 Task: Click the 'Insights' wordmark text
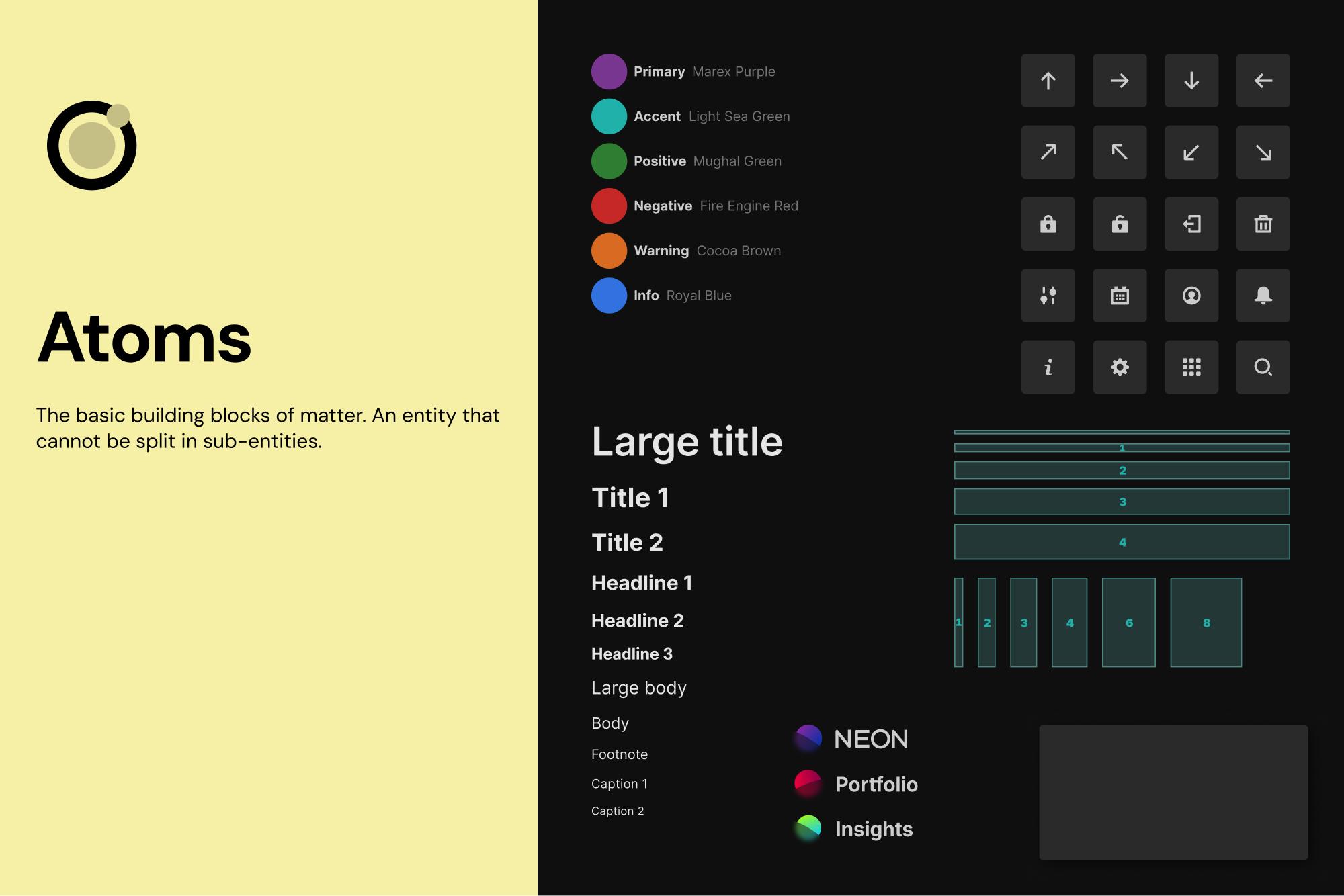point(874,829)
